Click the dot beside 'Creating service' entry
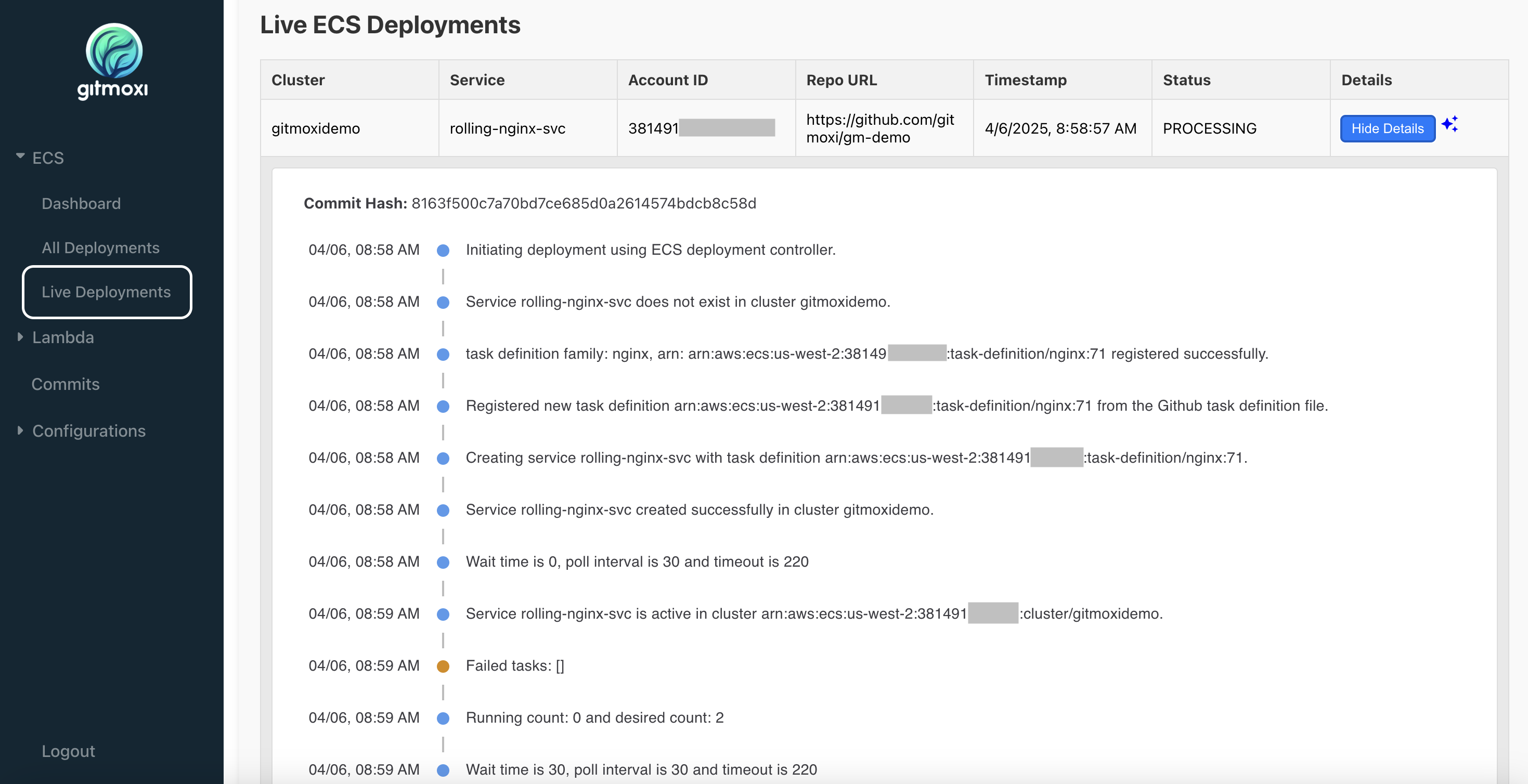1528x784 pixels. pyautogui.click(x=443, y=459)
